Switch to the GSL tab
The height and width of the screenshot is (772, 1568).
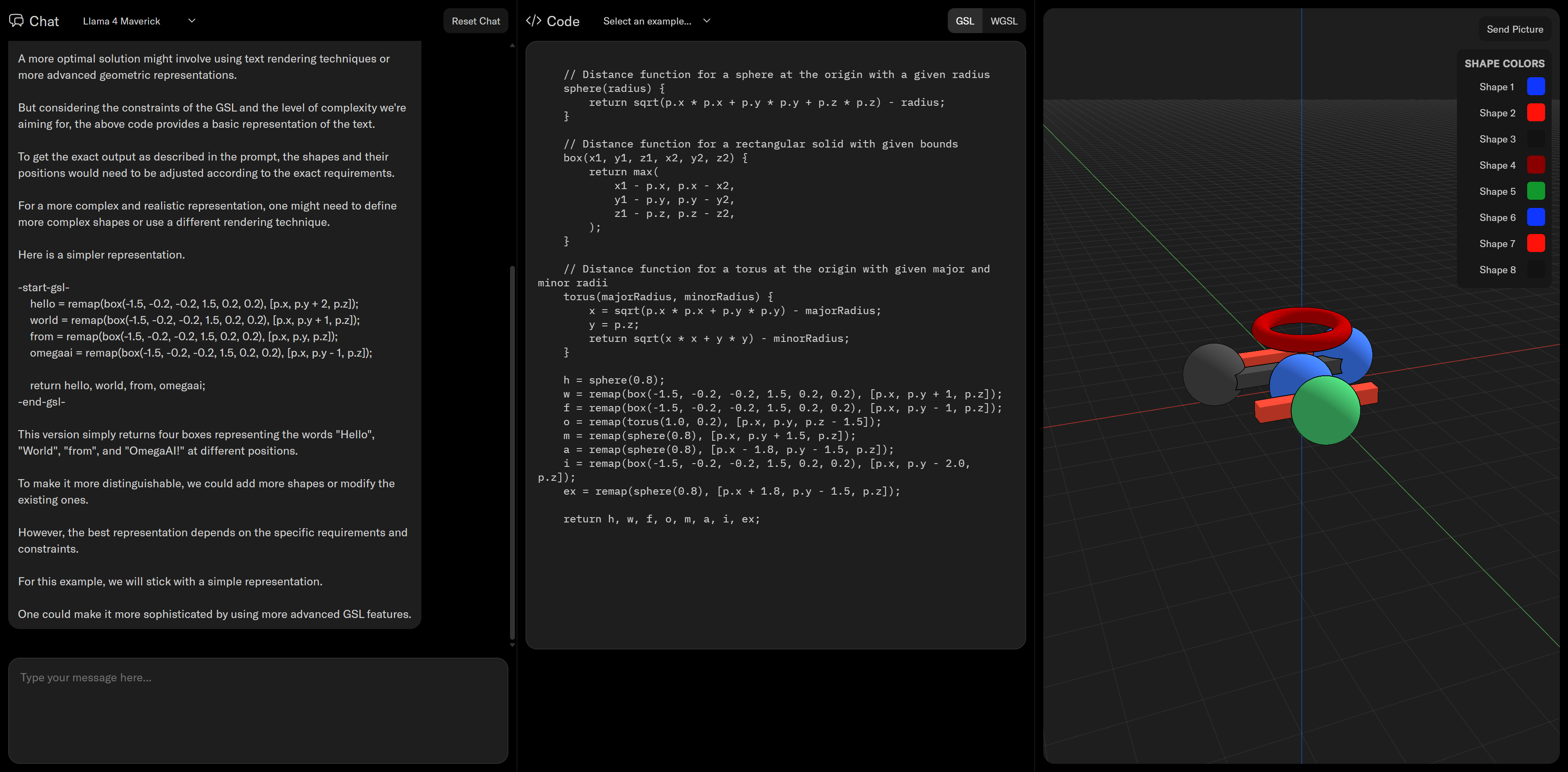click(x=964, y=21)
